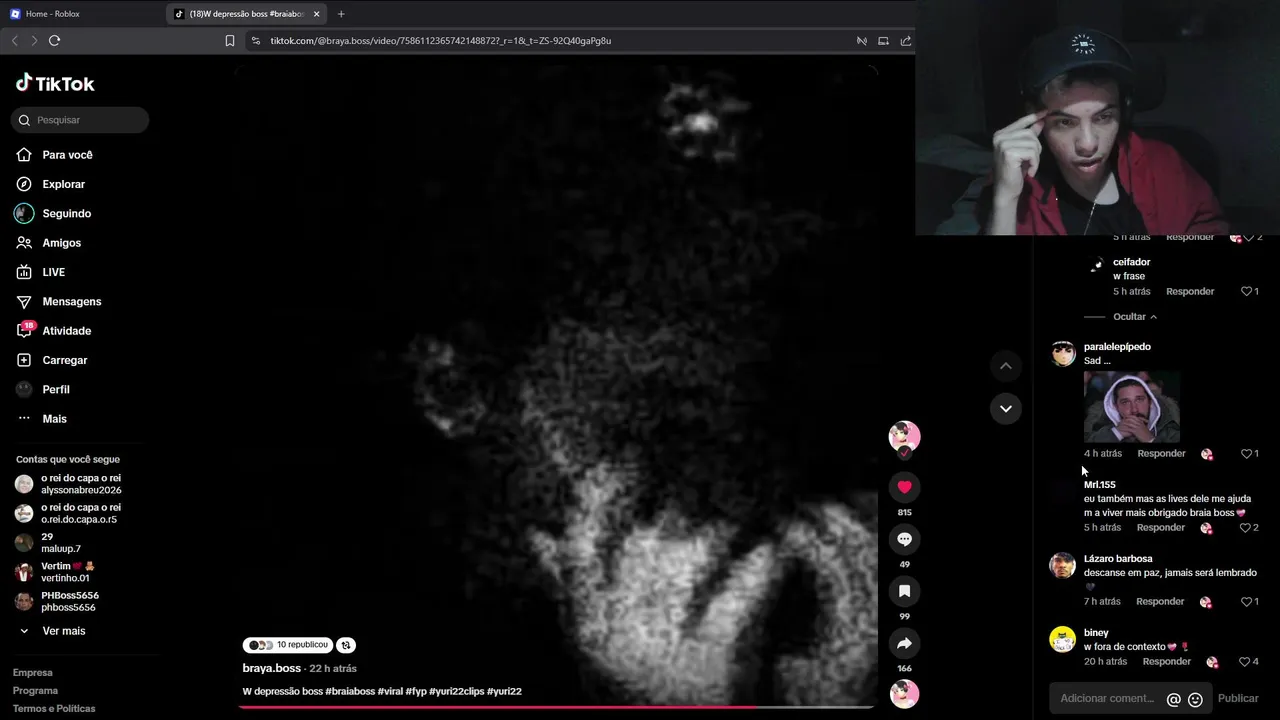
Task: Collapse replies with Ocultar
Action: click(1135, 317)
